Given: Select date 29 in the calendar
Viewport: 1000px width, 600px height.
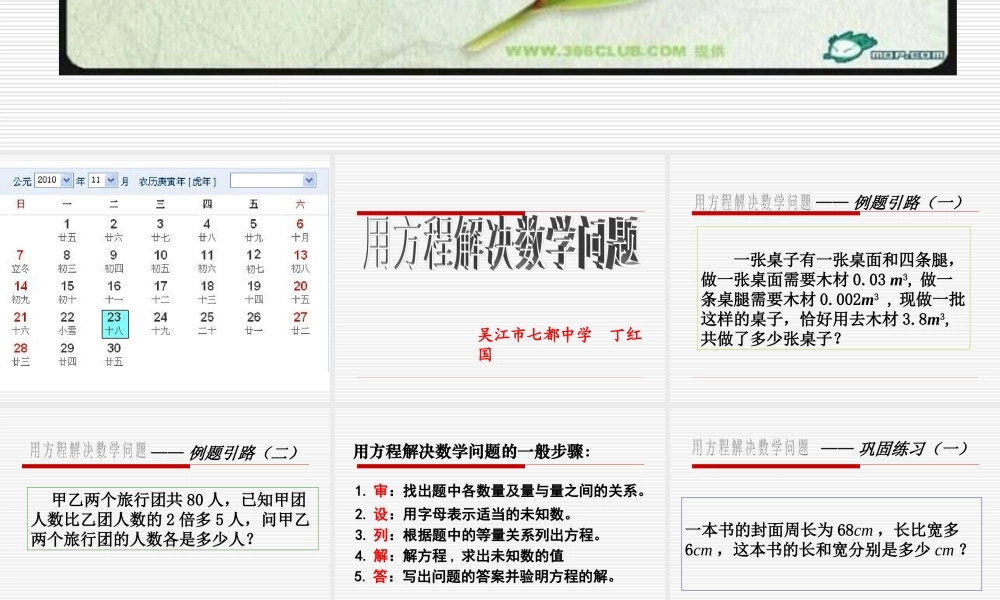Looking at the screenshot, I should (x=67, y=355).
